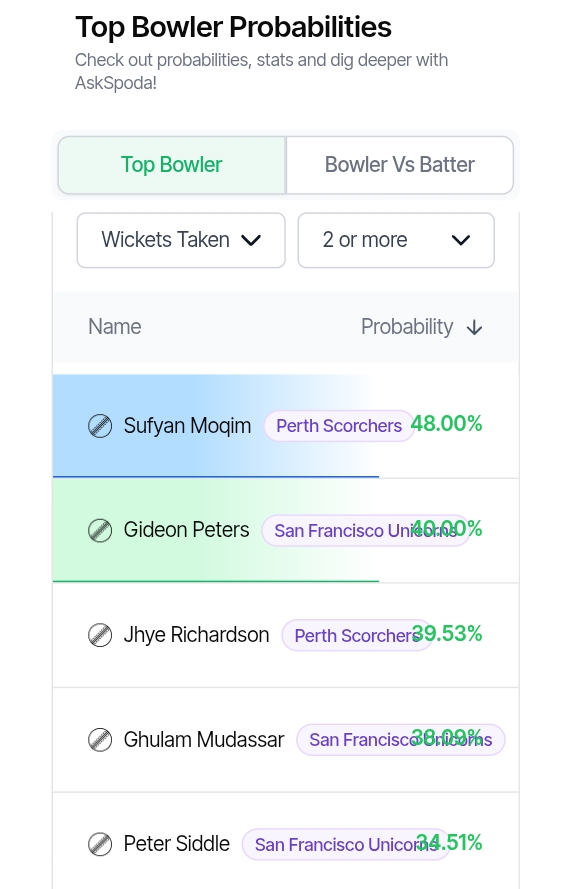Click the cricket ball icon beside Ghulam Mudassar
The height and width of the screenshot is (889, 568).
(100, 740)
